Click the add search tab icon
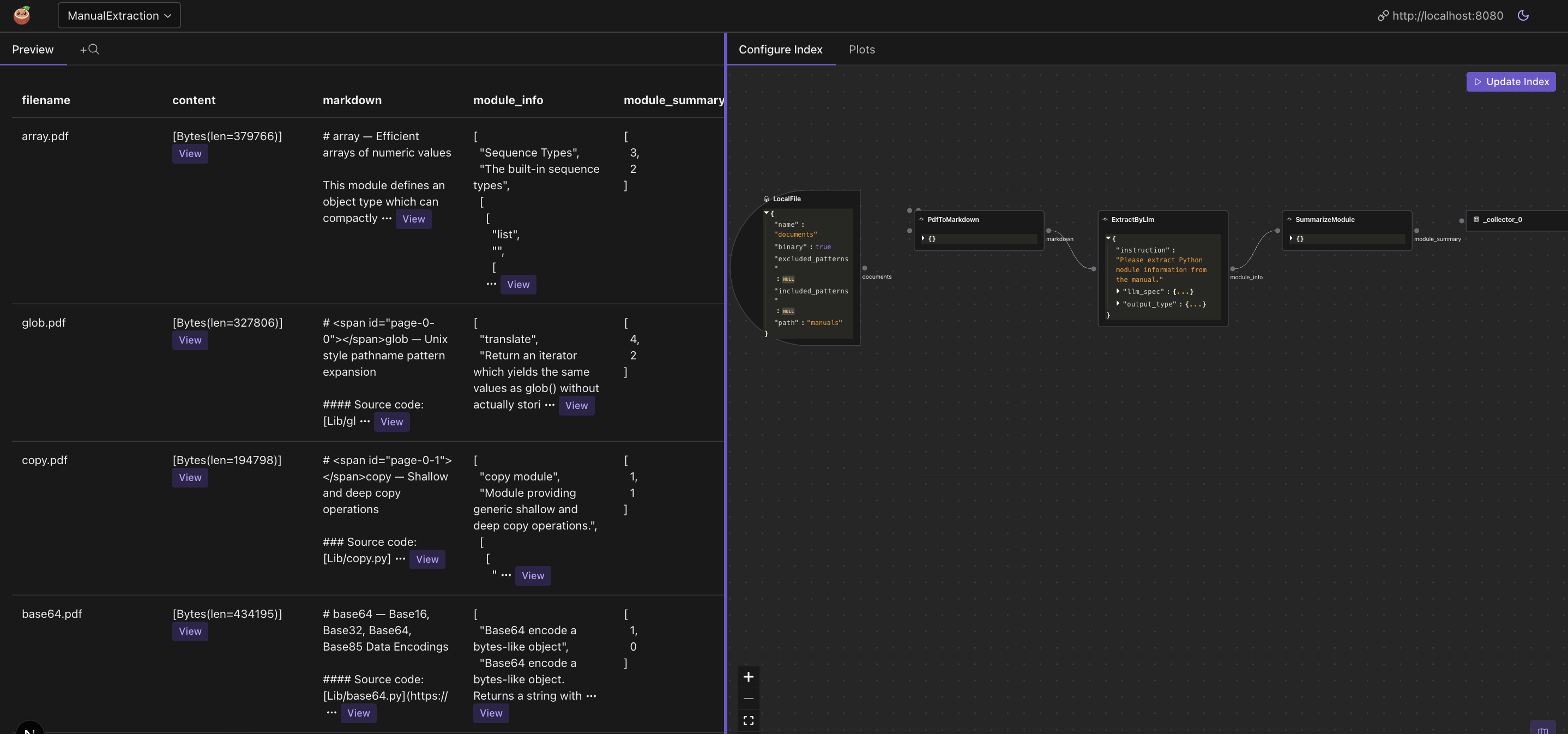Screen dimensions: 1568x734 click(89, 49)
